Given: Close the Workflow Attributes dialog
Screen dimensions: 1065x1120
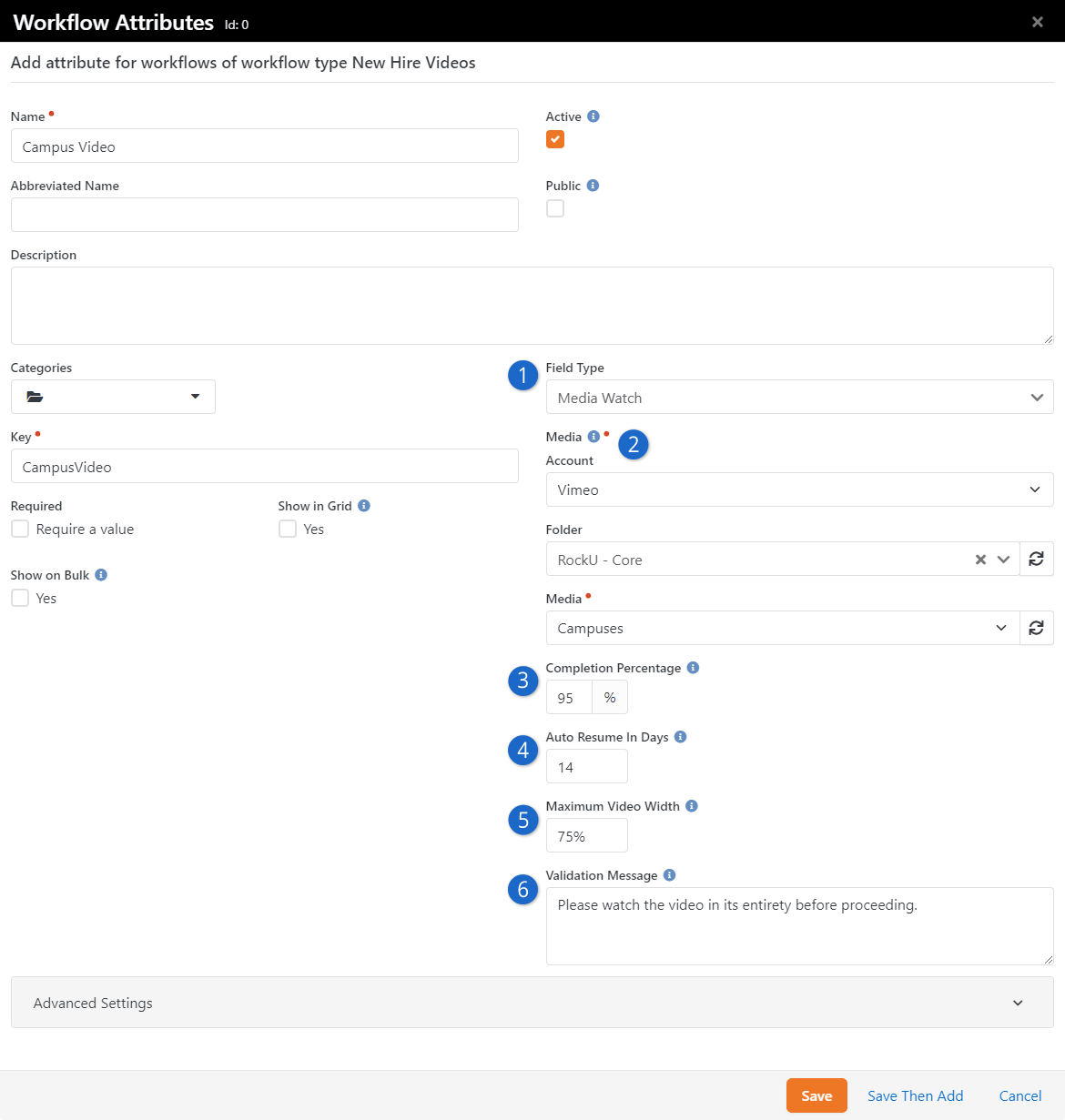Looking at the screenshot, I should [1038, 22].
